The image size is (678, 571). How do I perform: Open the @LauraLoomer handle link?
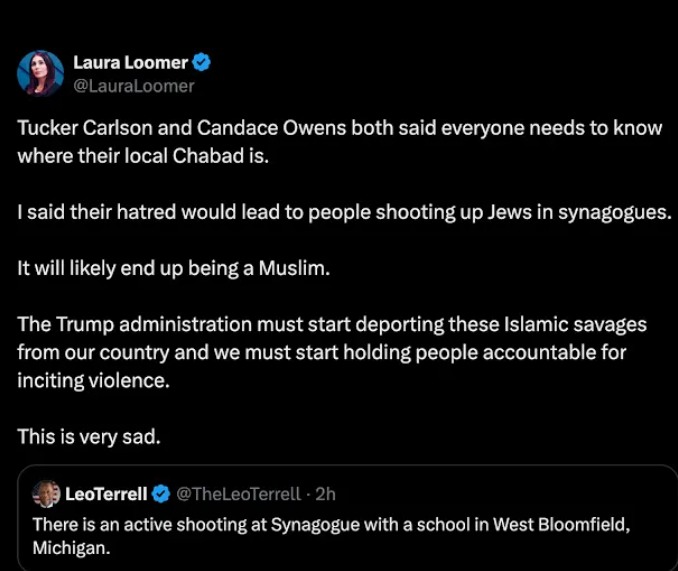tap(133, 86)
